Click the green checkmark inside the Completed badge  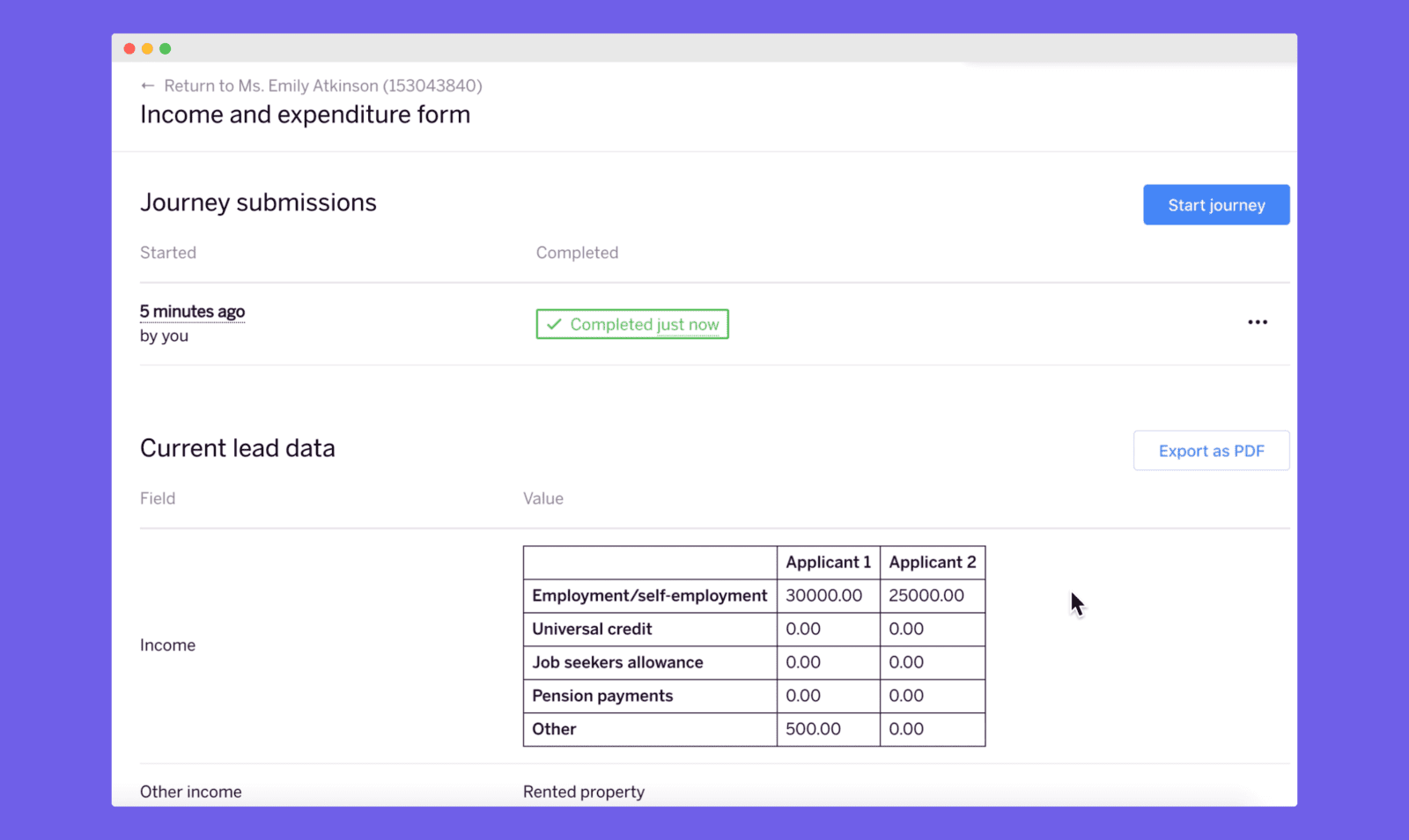pos(554,324)
